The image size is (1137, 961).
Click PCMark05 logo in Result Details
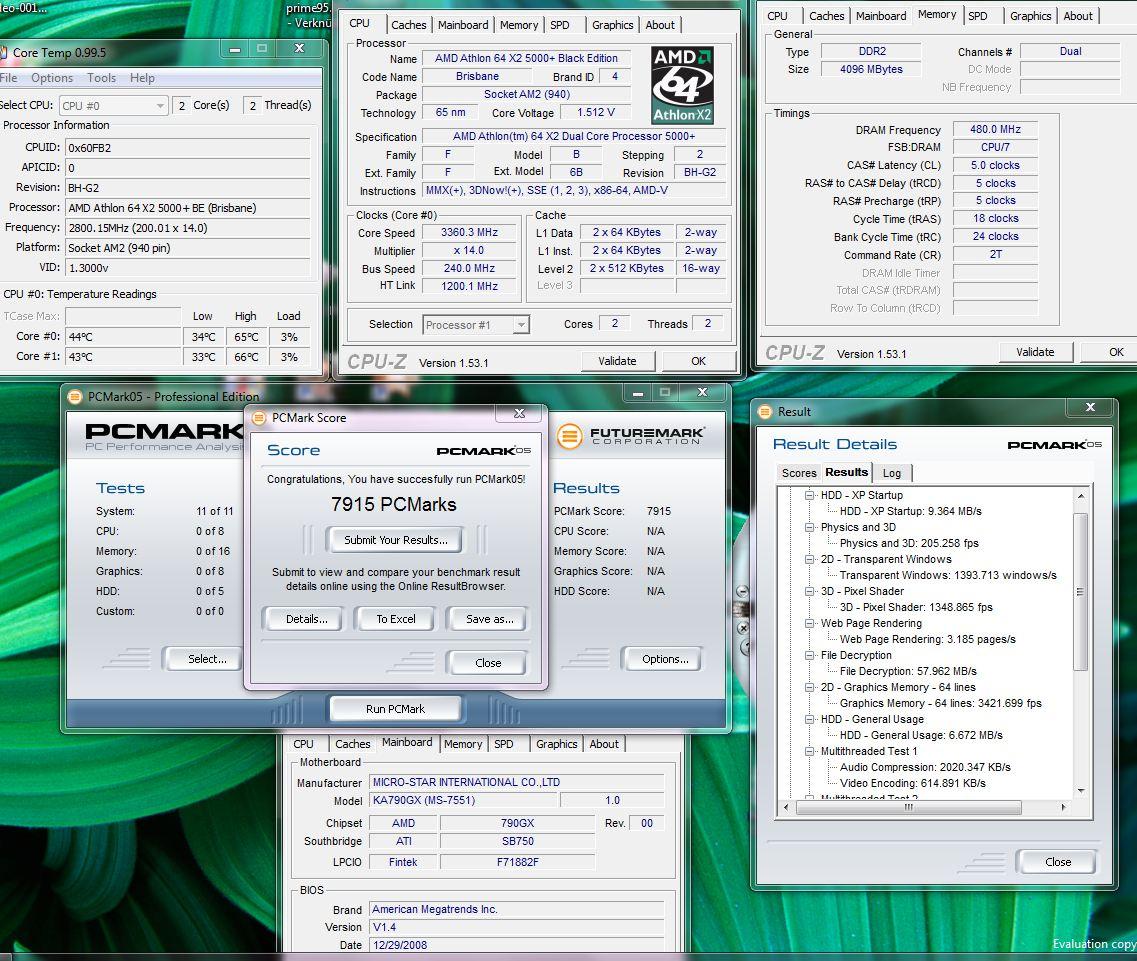click(x=1054, y=445)
